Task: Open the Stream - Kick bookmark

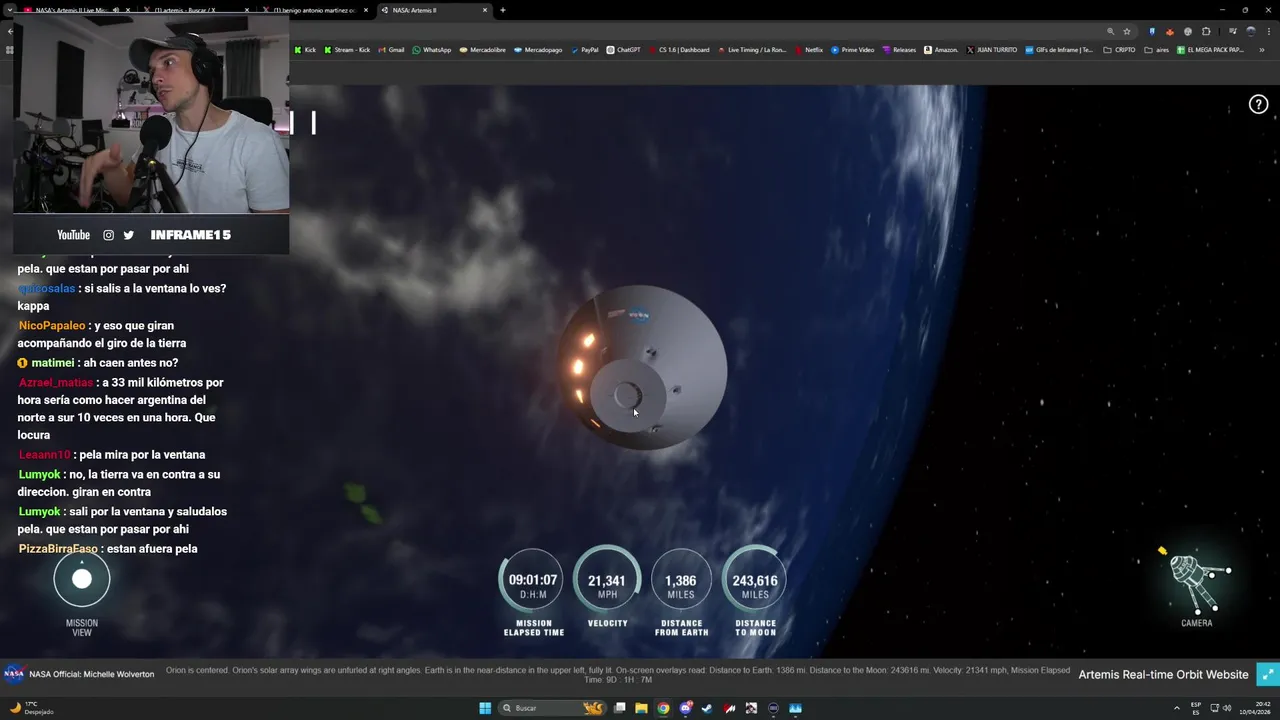Action: click(347, 49)
